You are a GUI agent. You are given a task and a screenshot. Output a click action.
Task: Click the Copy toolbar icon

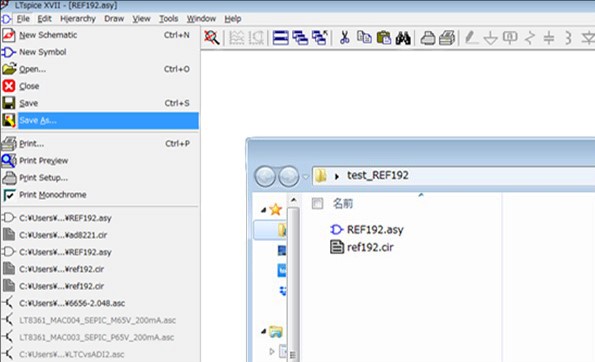[x=364, y=38]
